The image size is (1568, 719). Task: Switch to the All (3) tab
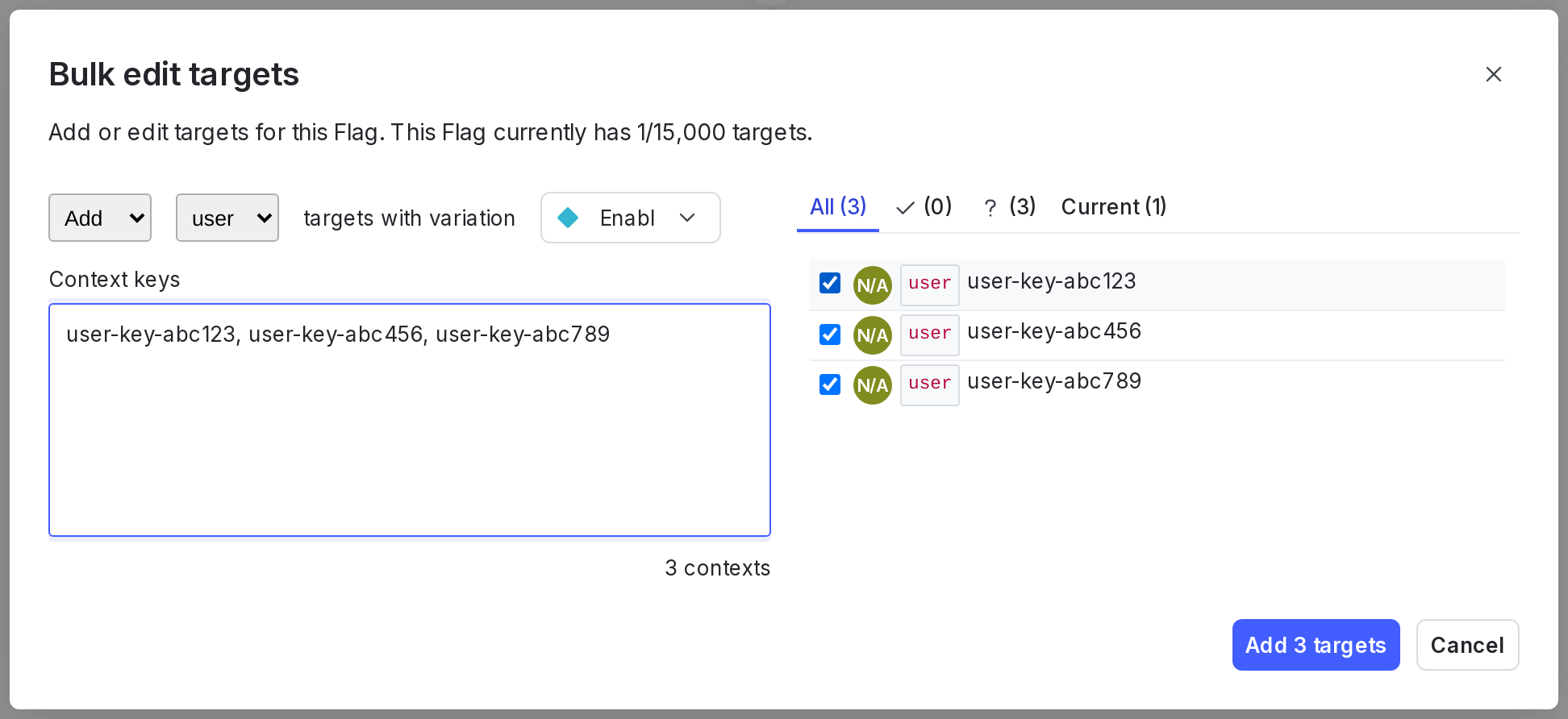(837, 207)
